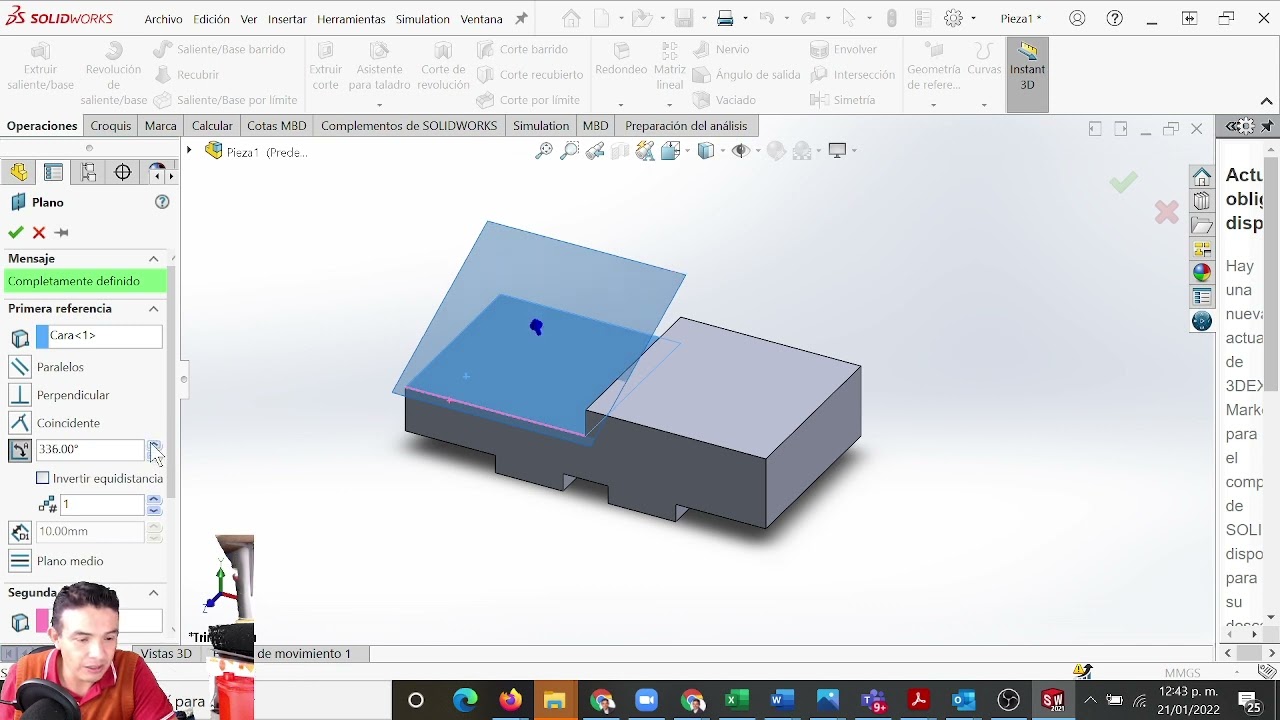The width and height of the screenshot is (1280, 720).
Task: Open the DimXpertManager crosshair tab
Action: (123, 172)
